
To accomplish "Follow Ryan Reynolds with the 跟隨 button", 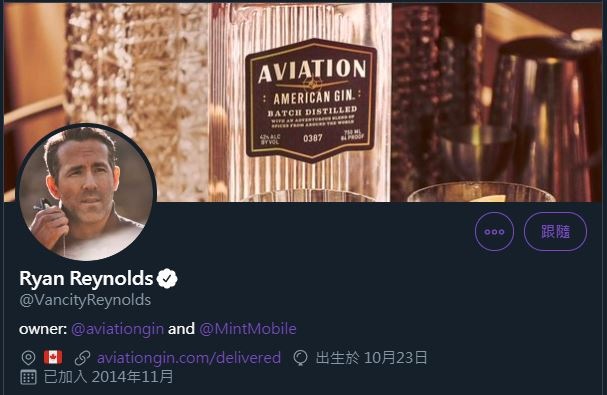I will pyautogui.click(x=555, y=232).
